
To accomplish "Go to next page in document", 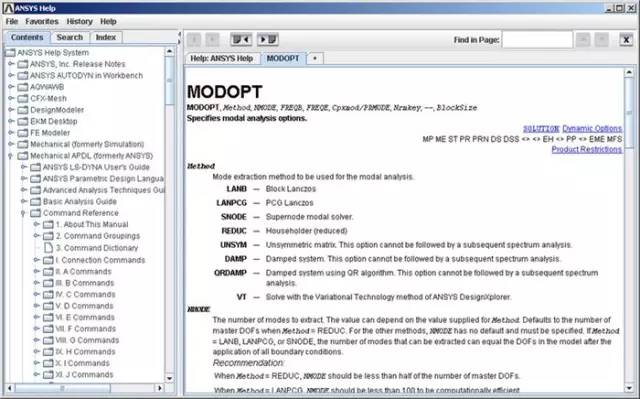I will pos(268,40).
